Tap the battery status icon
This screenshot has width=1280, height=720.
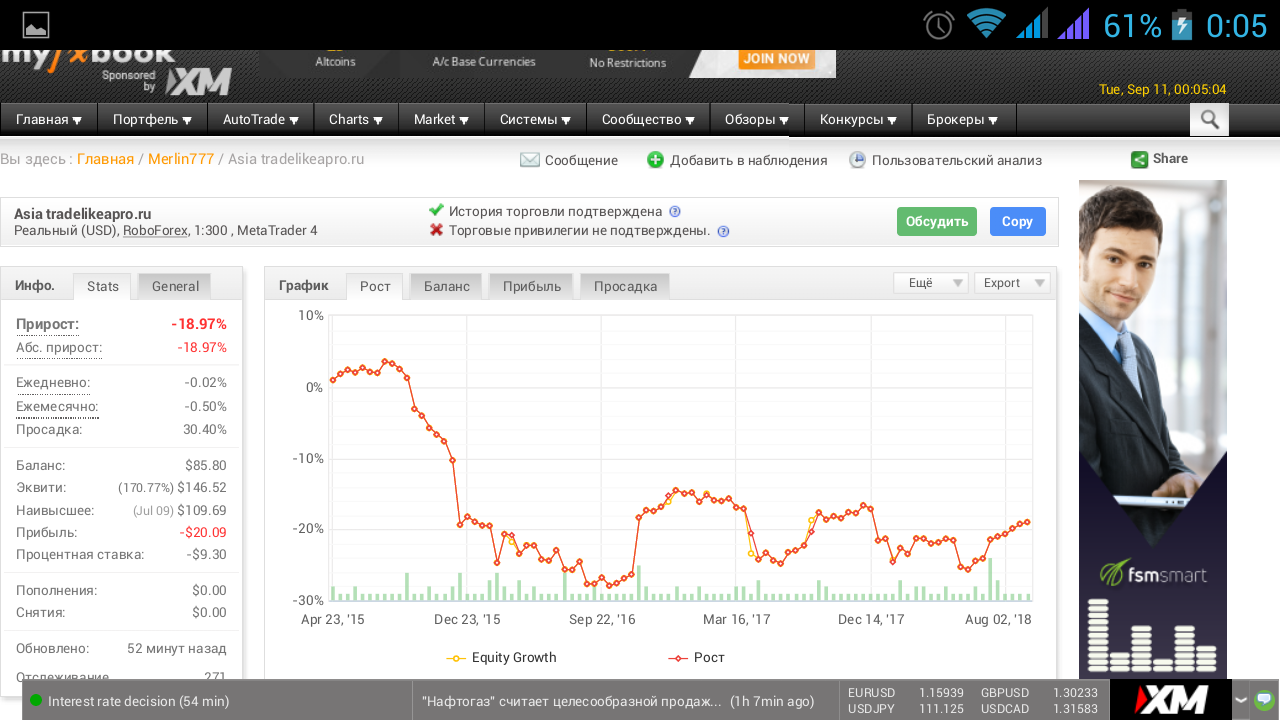point(1182,25)
